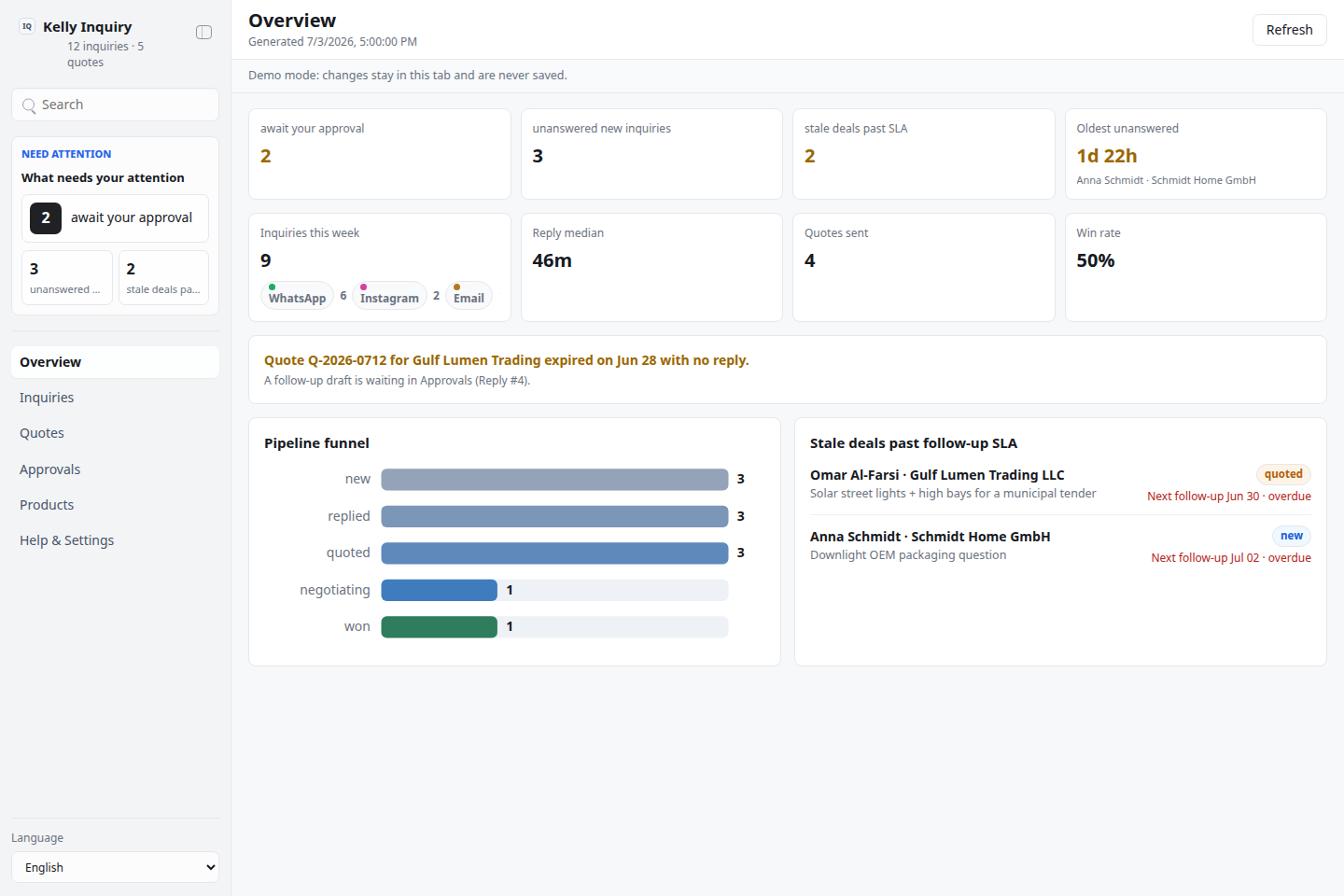The height and width of the screenshot is (896, 1344).
Task: Open the Language dropdown
Action: point(115,867)
